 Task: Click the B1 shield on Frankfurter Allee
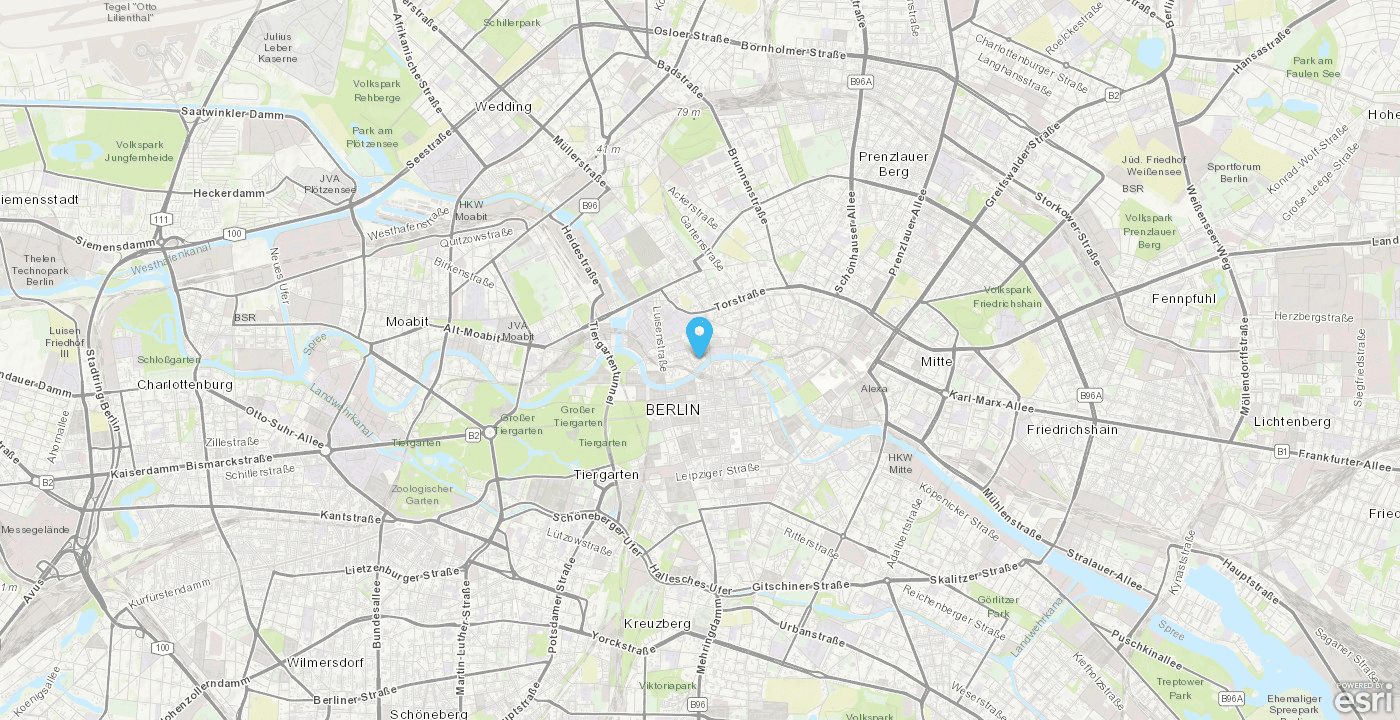(x=1281, y=452)
